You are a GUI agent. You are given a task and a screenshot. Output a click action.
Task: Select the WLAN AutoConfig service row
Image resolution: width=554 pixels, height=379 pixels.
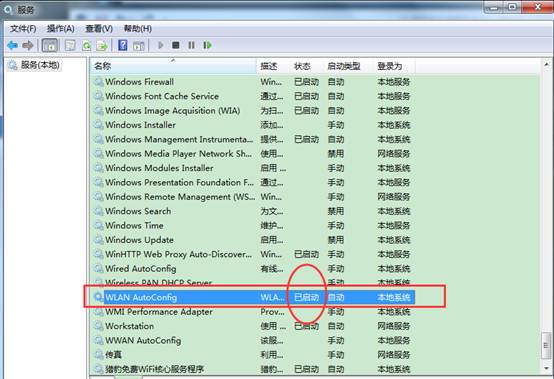click(x=254, y=297)
